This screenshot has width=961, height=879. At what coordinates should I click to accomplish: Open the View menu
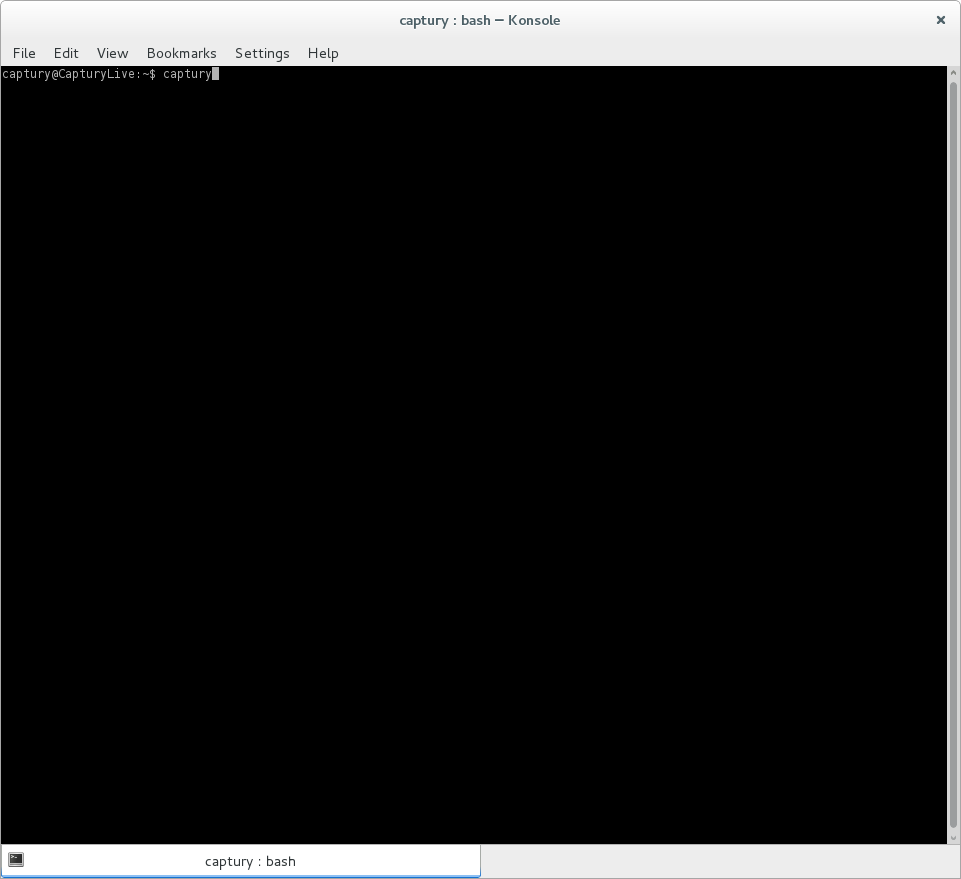[x=112, y=53]
